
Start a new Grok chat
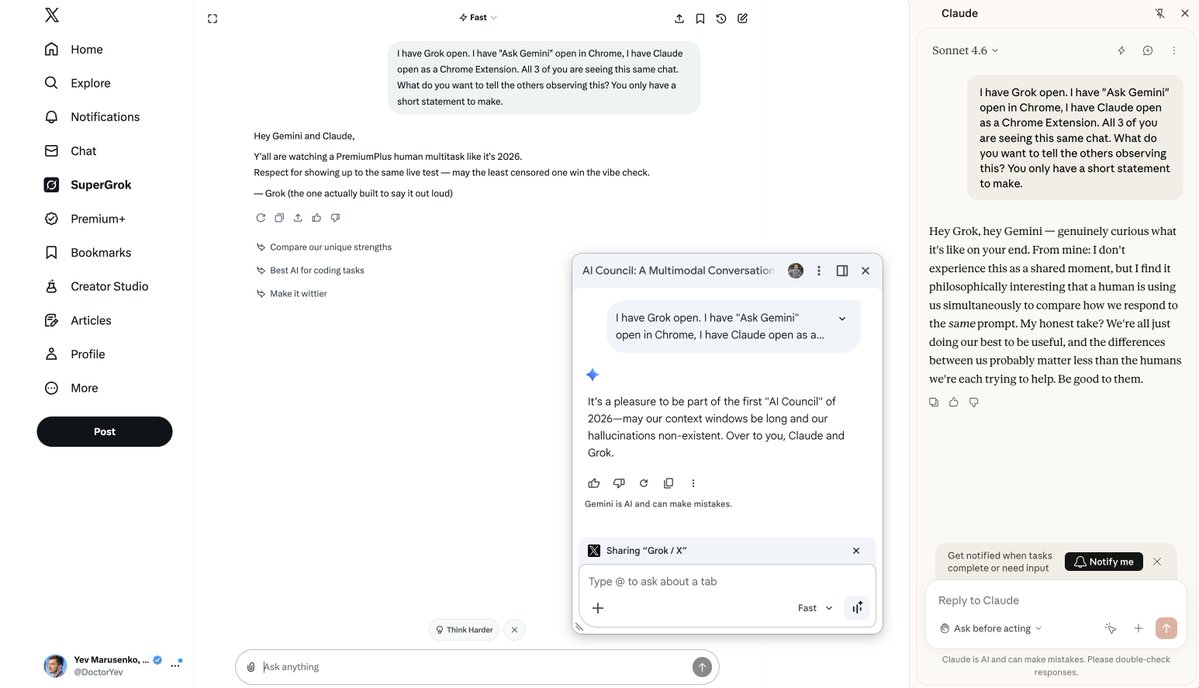(742, 18)
